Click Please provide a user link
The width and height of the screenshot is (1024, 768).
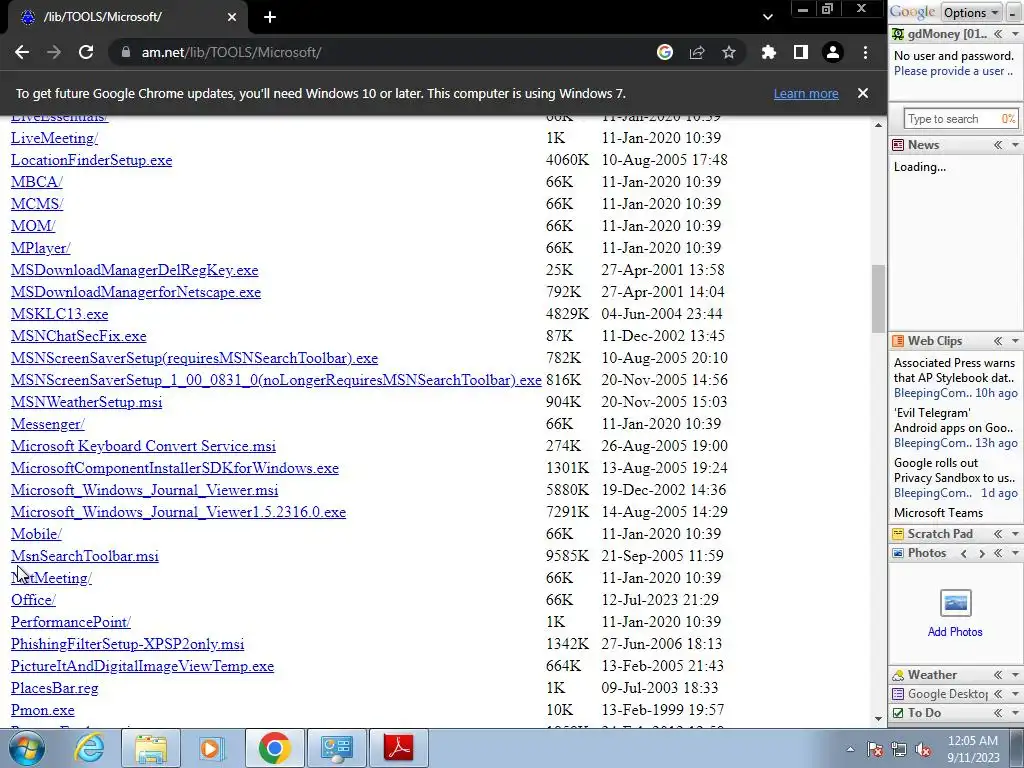[953, 71]
